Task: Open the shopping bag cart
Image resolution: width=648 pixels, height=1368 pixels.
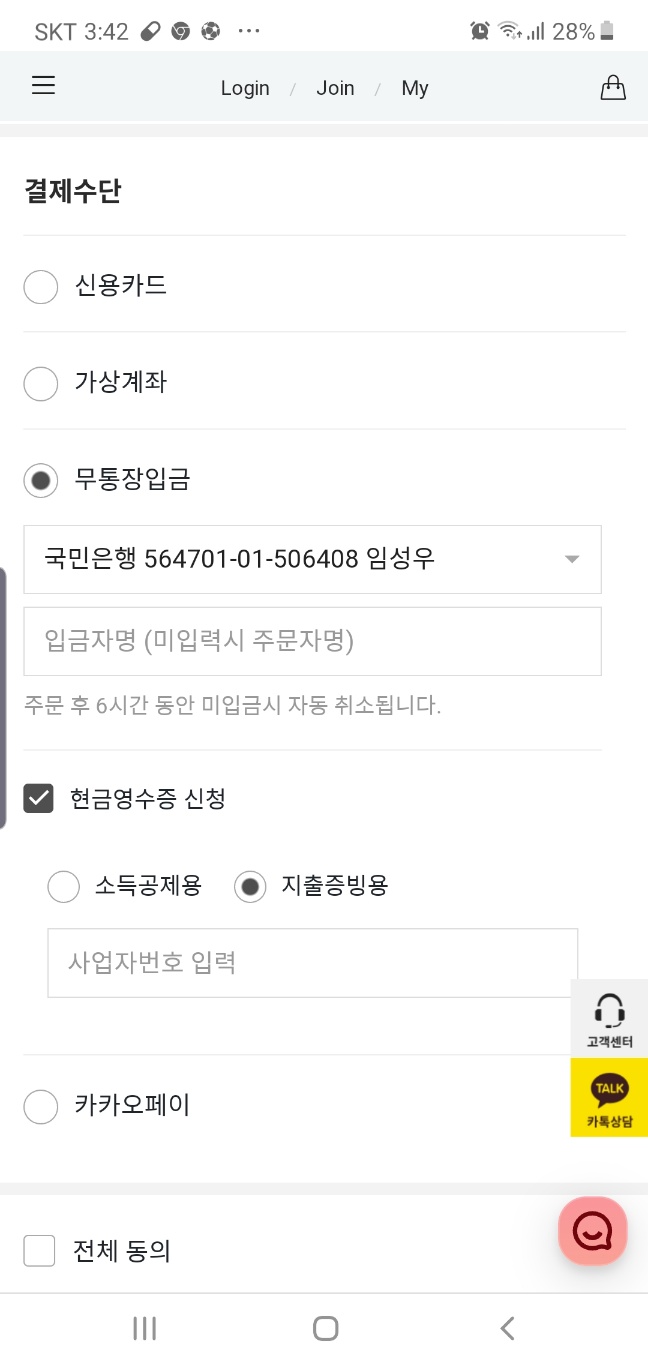Action: pos(612,88)
